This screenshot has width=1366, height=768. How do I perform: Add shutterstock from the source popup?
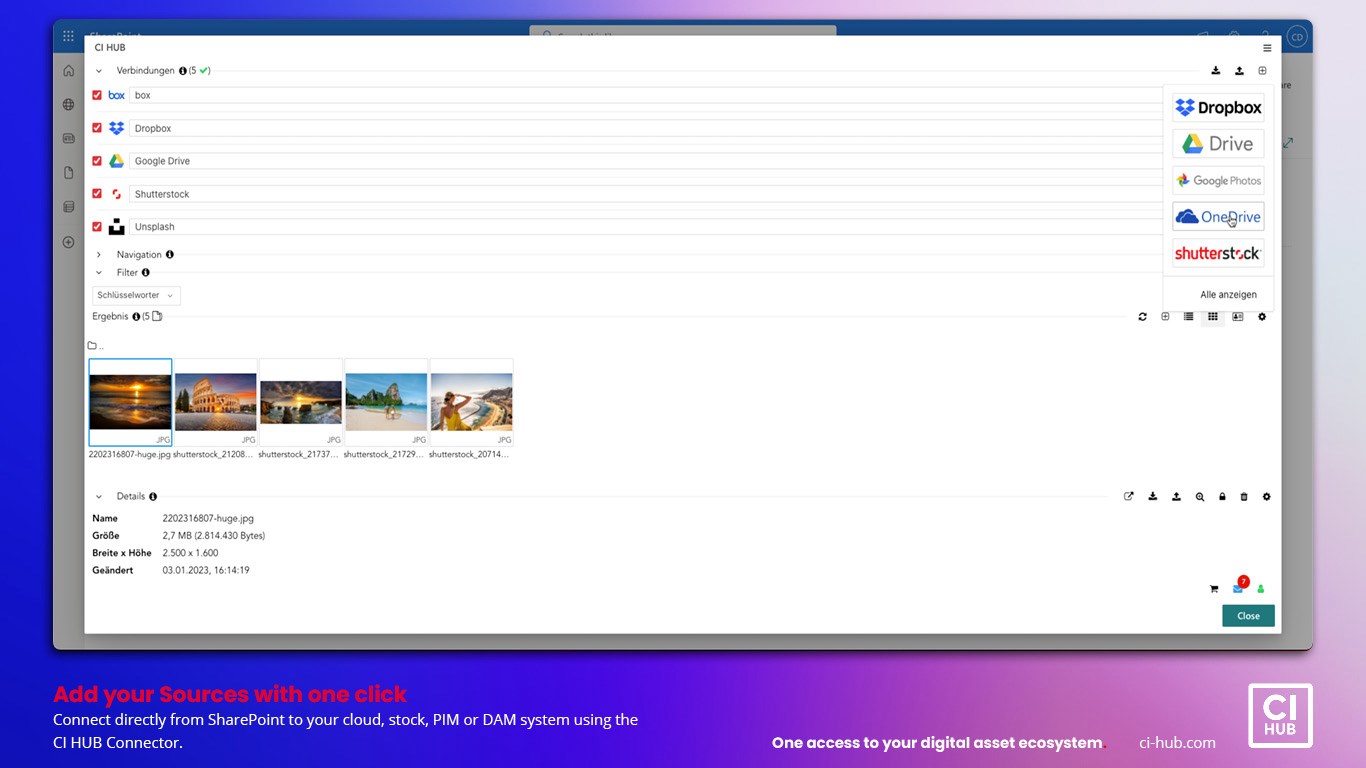(1218, 253)
